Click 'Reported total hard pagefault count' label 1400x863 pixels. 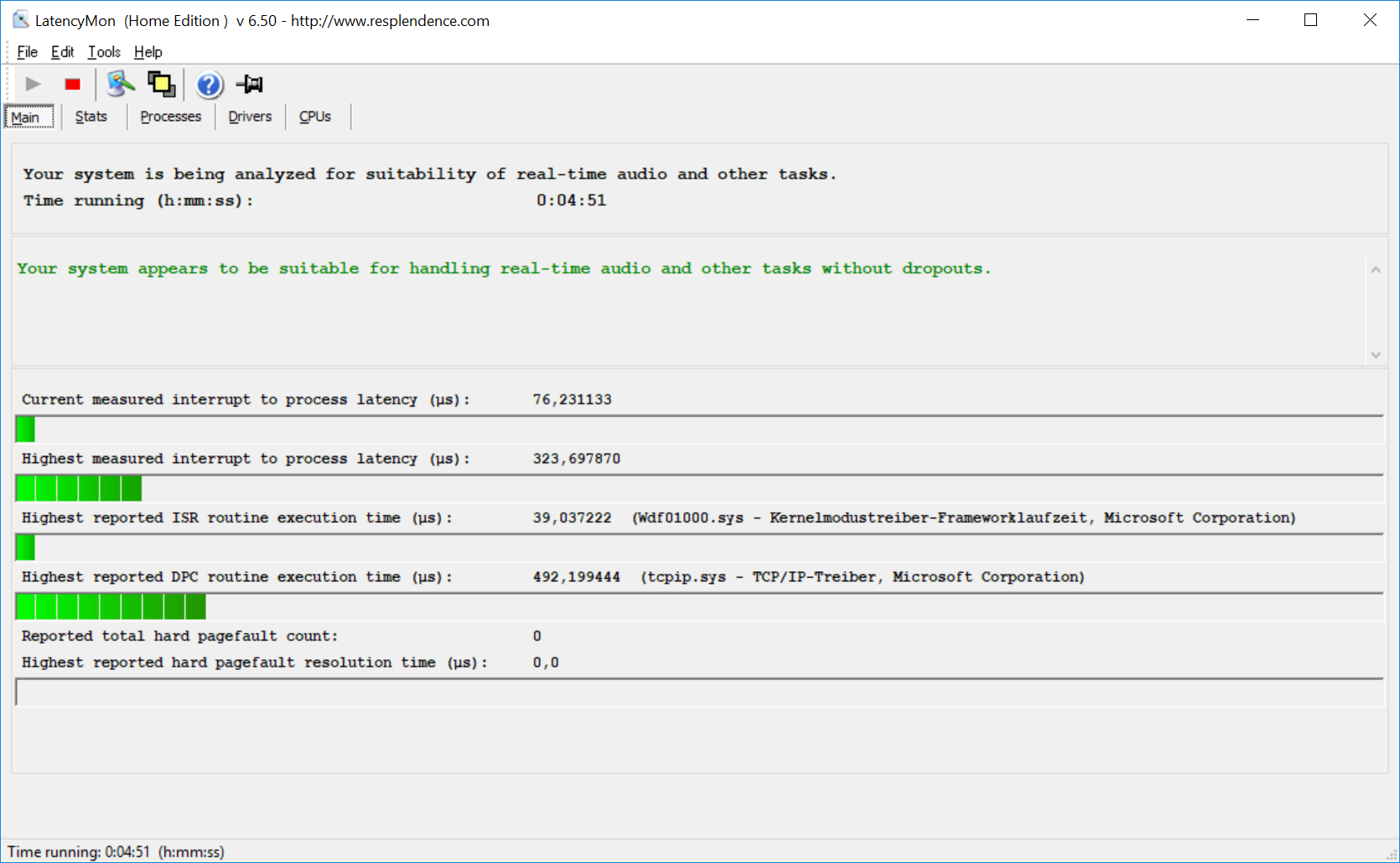click(179, 636)
